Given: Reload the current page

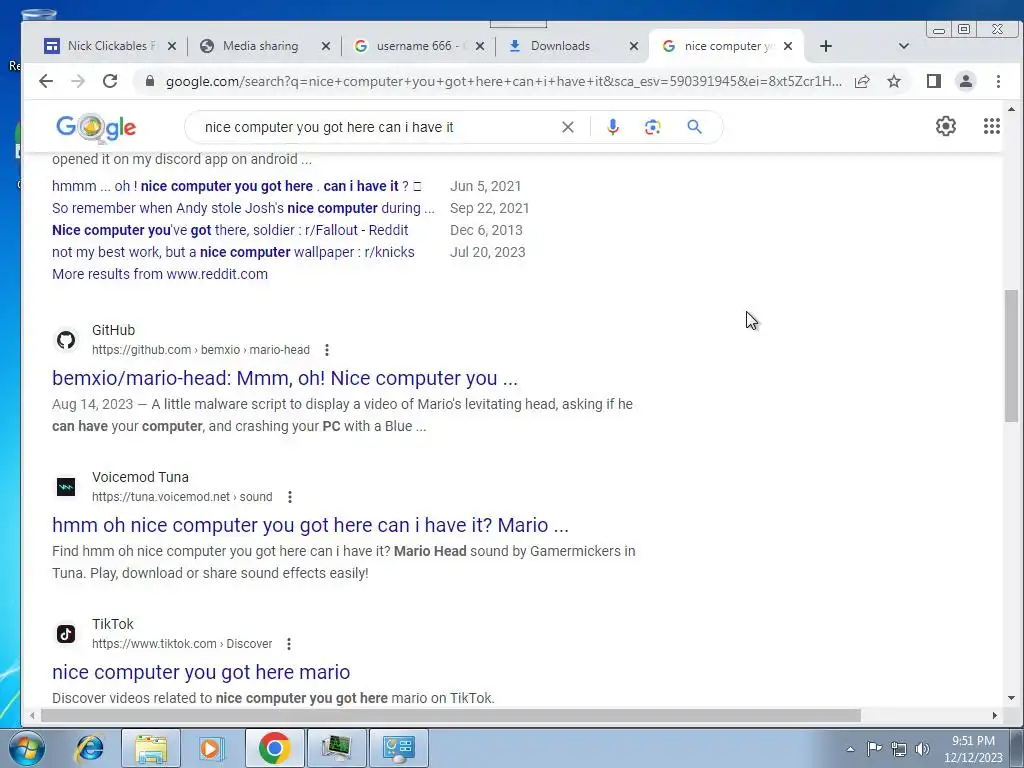Looking at the screenshot, I should [x=110, y=81].
